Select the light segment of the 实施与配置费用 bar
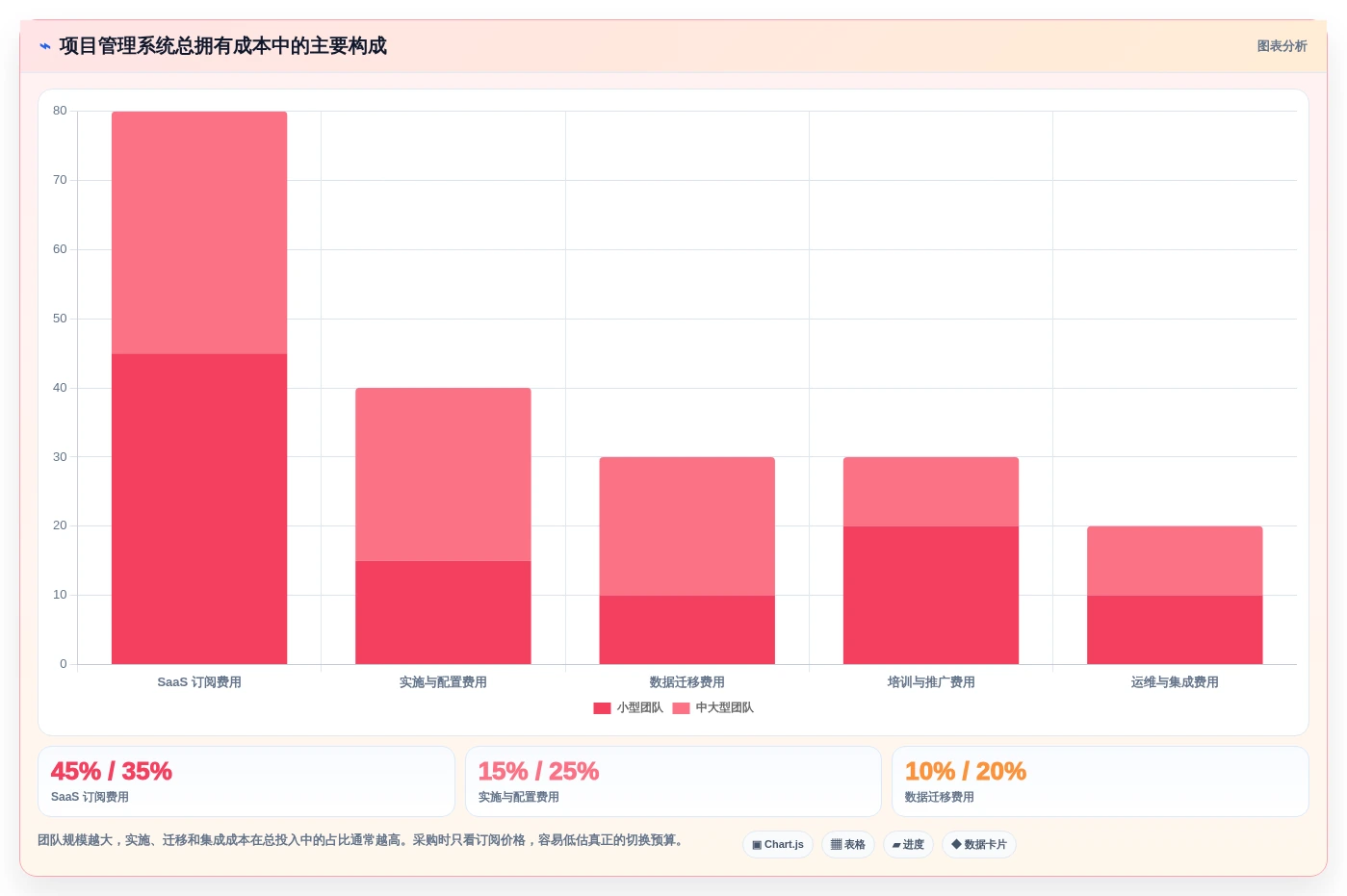This screenshot has width=1347, height=896. [443, 474]
